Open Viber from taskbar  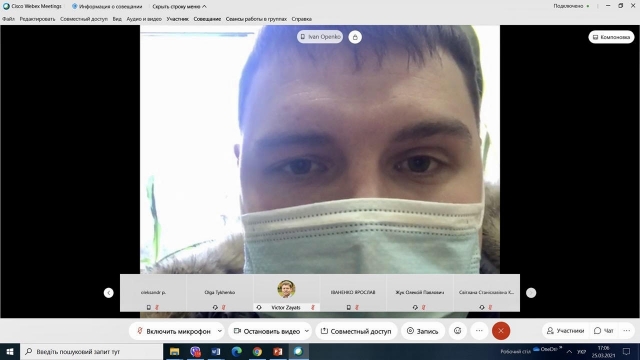[x=195, y=351]
